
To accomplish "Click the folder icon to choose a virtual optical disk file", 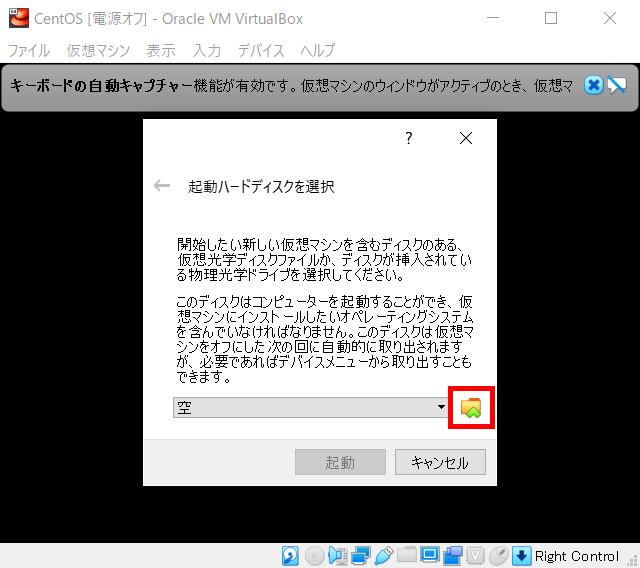I will (x=471, y=408).
